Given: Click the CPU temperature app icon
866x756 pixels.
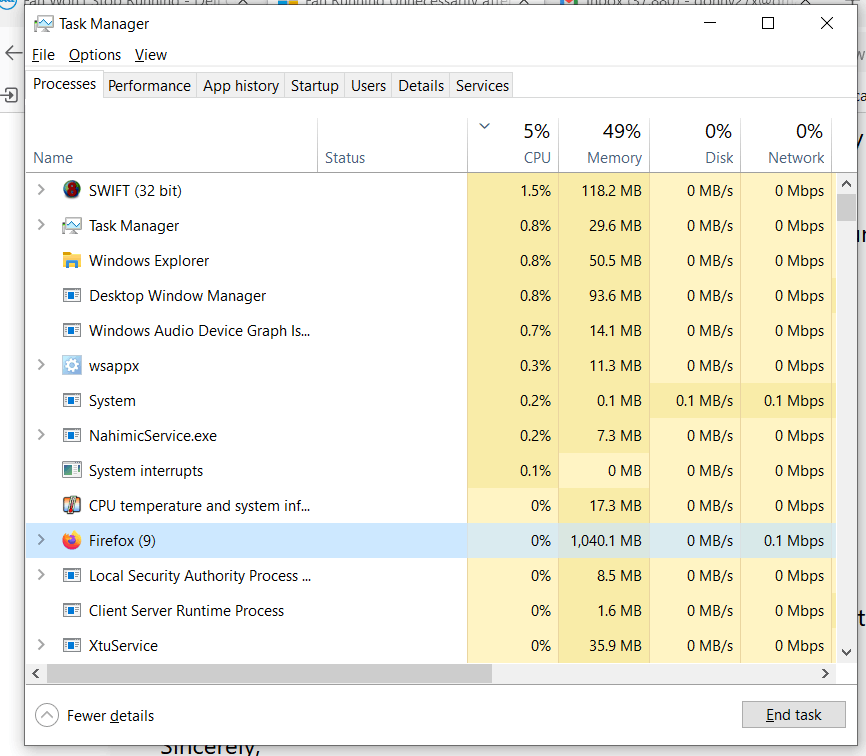Looking at the screenshot, I should click(72, 505).
